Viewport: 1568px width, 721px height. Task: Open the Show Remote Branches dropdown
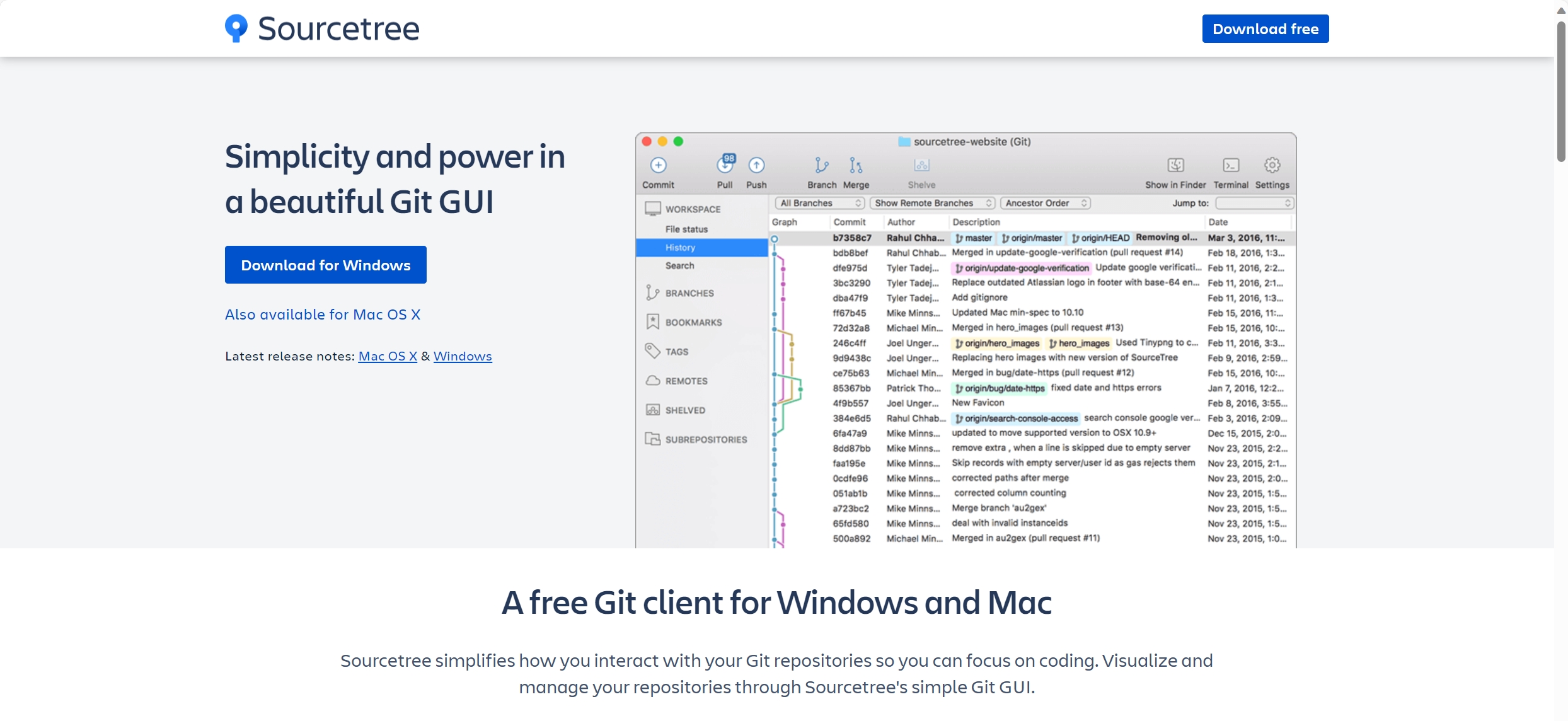pos(931,203)
